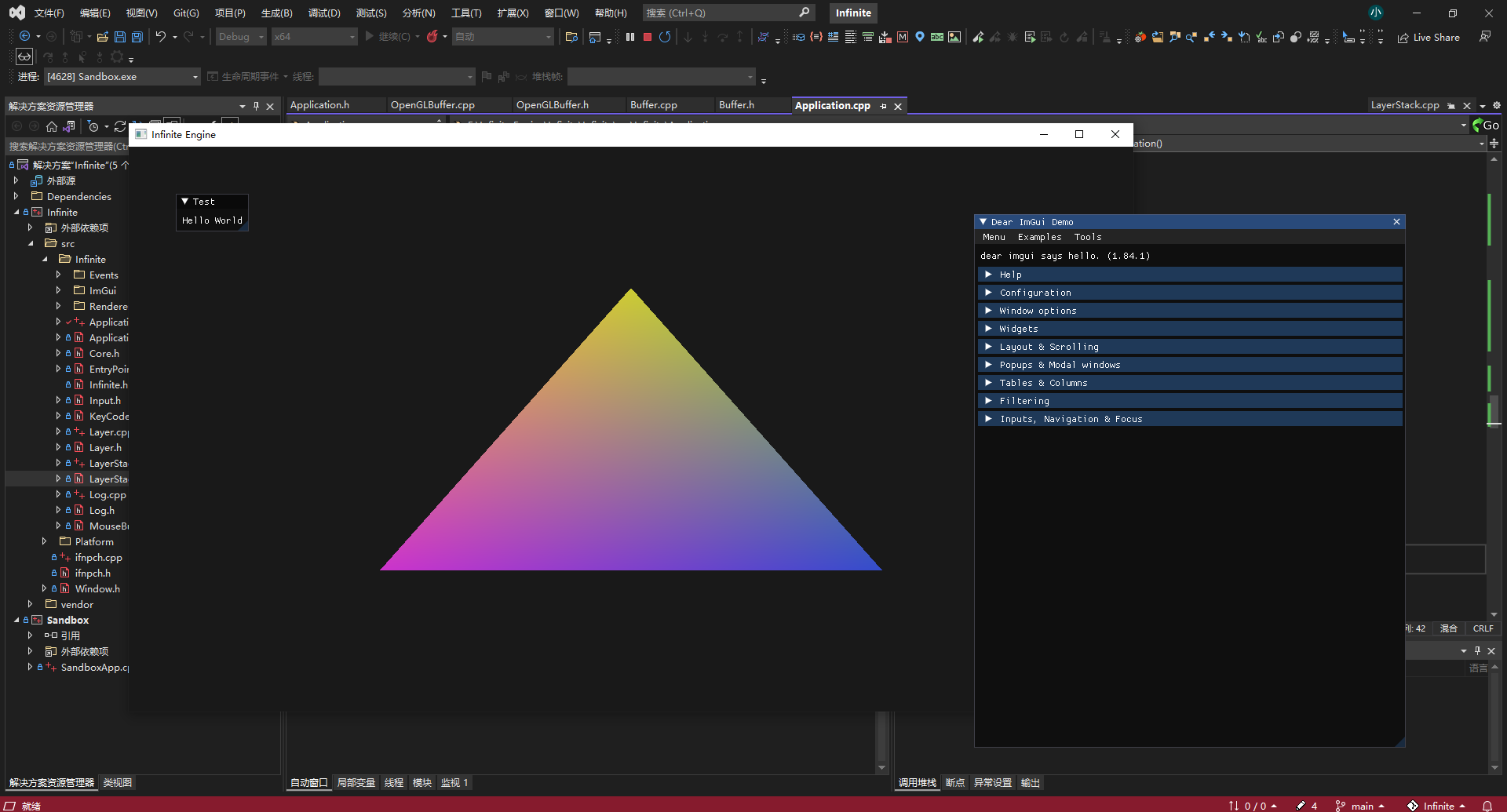Expand the Widgets section in ImGui Demo
The image size is (1507, 812).
point(1190,329)
